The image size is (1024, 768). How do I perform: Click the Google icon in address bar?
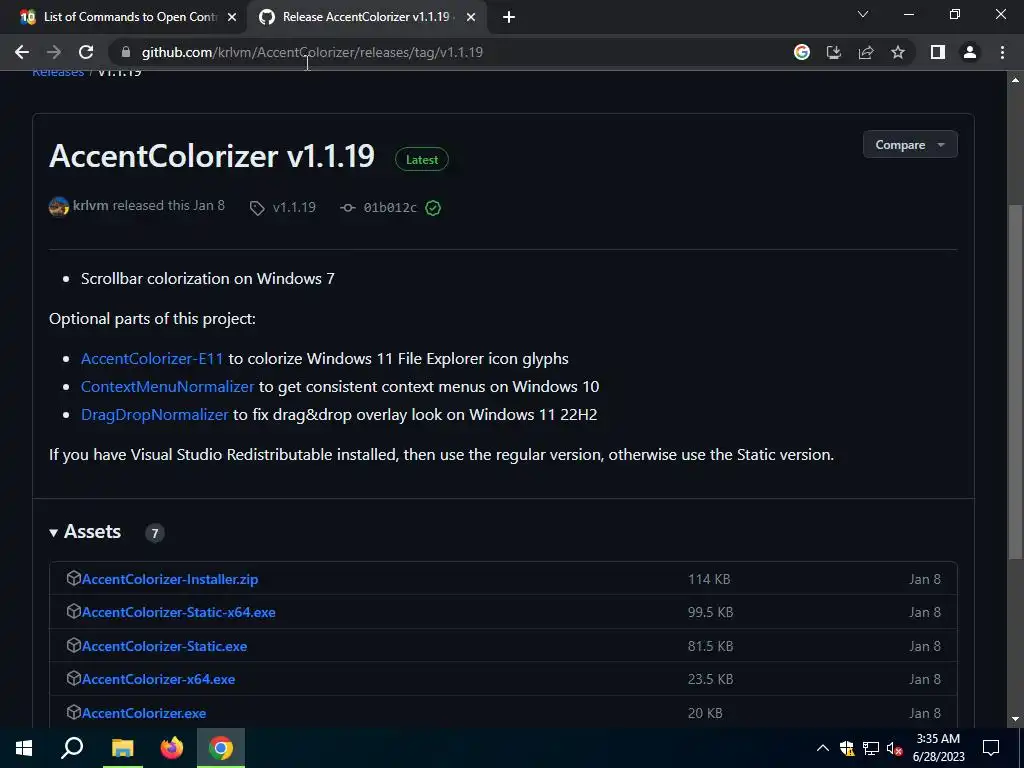click(x=802, y=52)
